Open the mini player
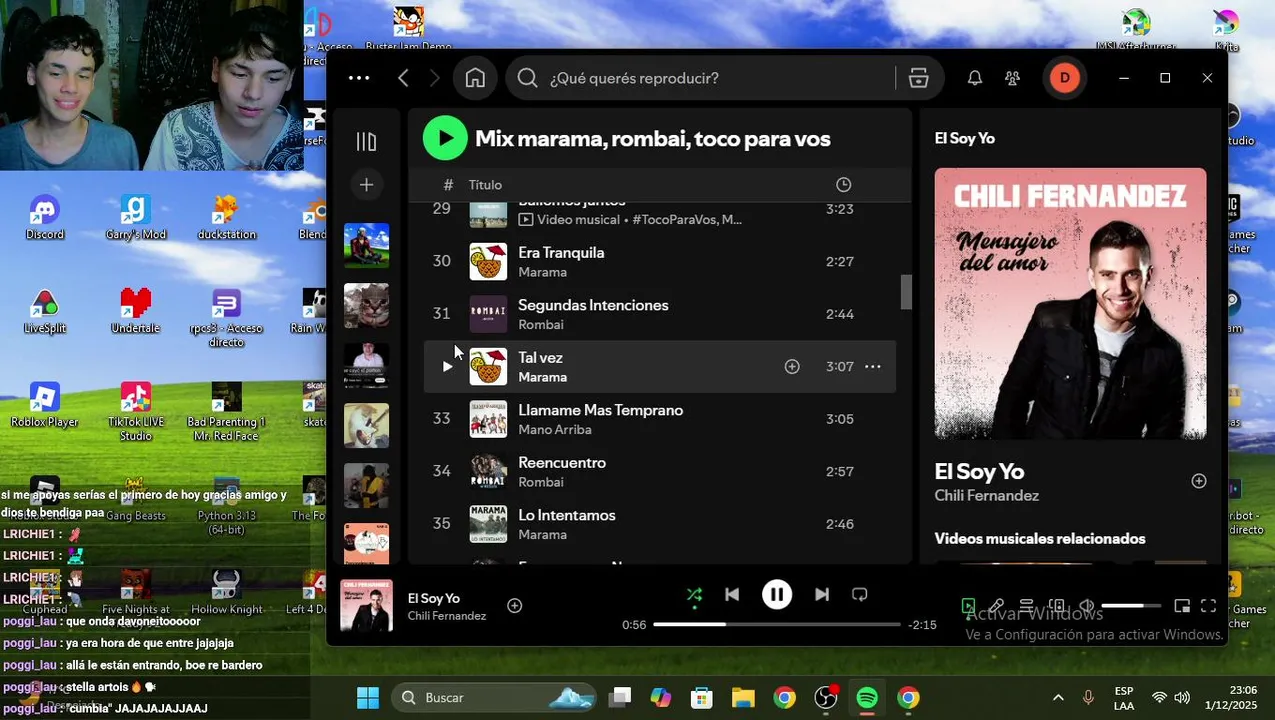Image resolution: width=1275 pixels, height=720 pixels. 1181,606
